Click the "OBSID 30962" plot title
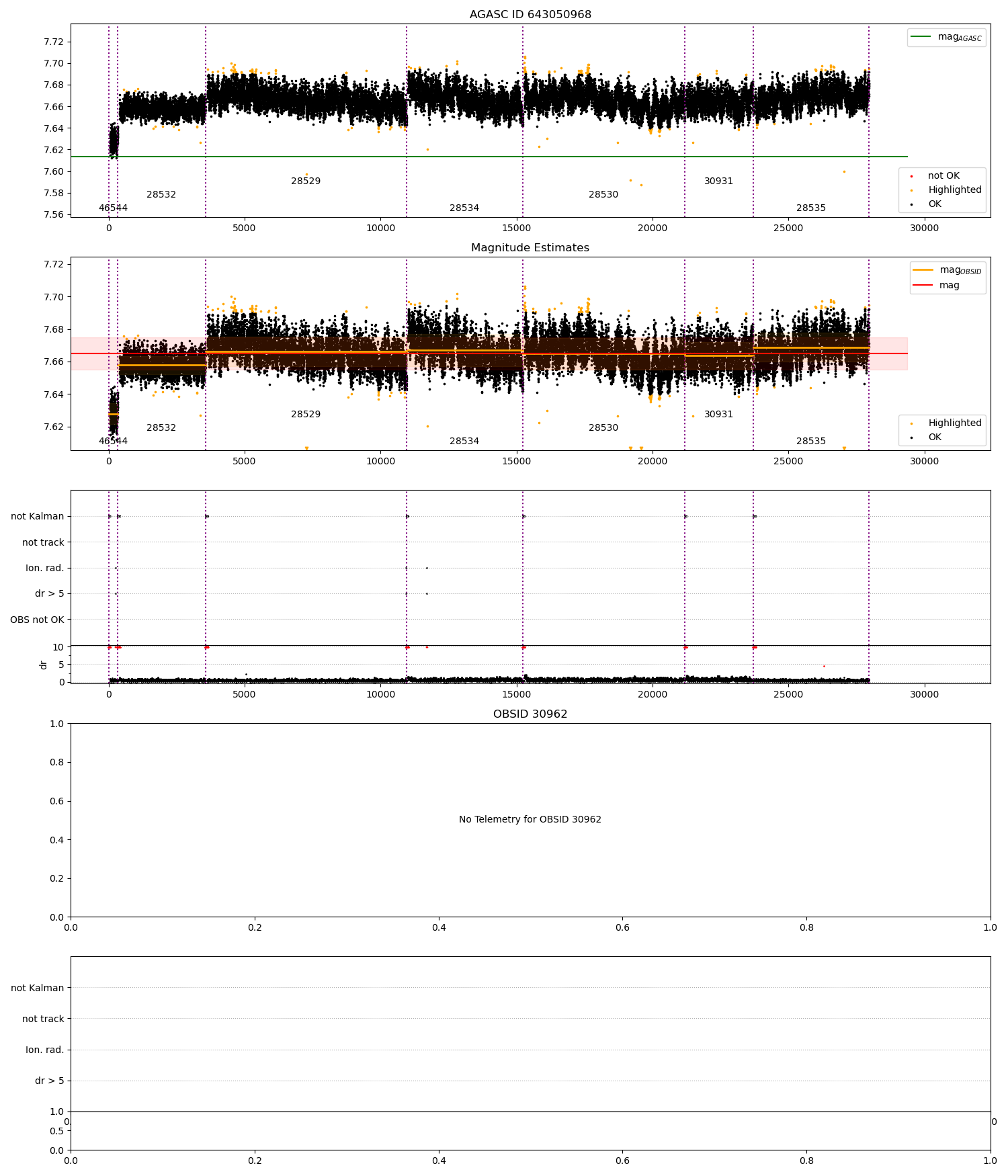The width and height of the screenshot is (1008, 1176). (x=530, y=714)
